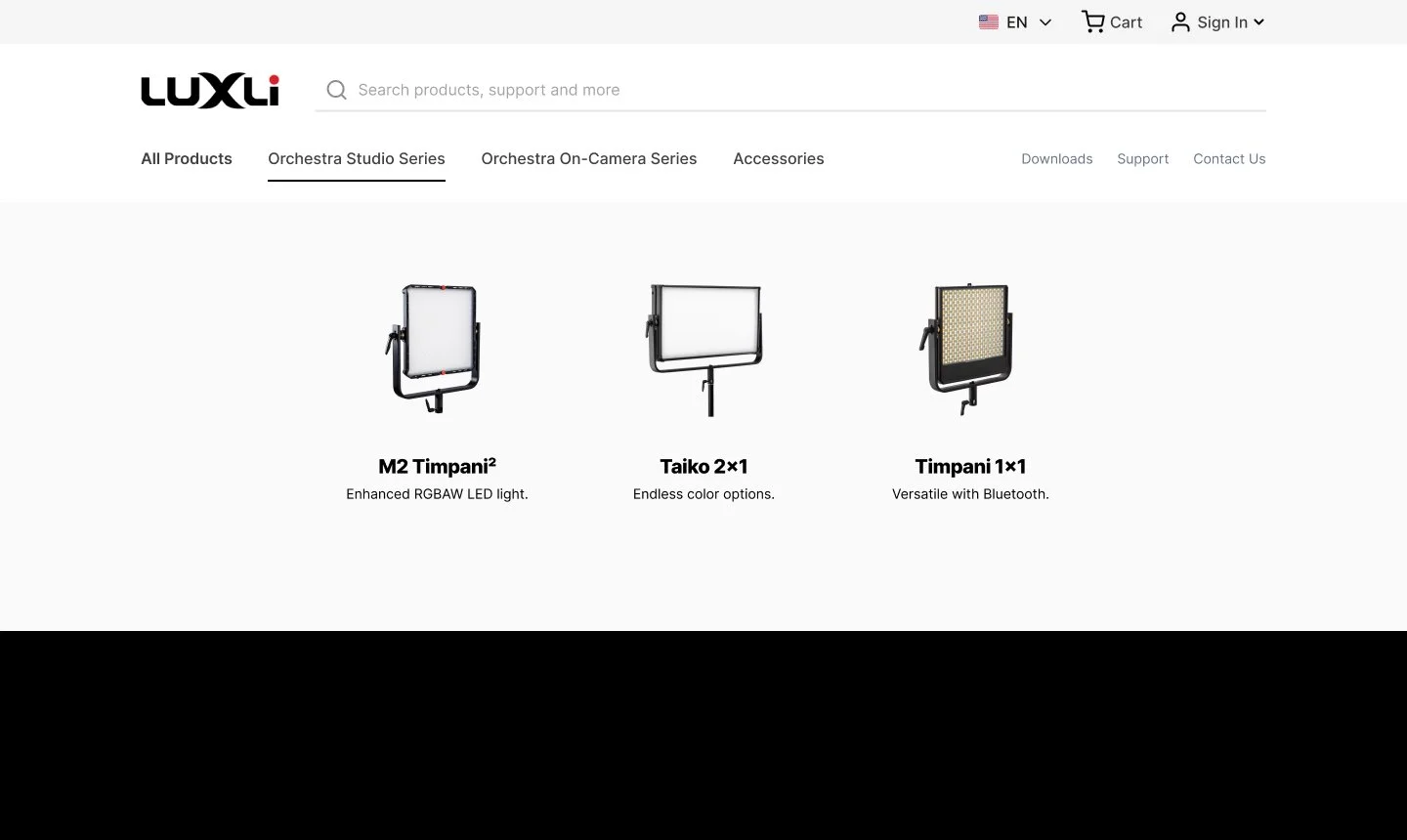Open the Accessories tab

(x=779, y=158)
